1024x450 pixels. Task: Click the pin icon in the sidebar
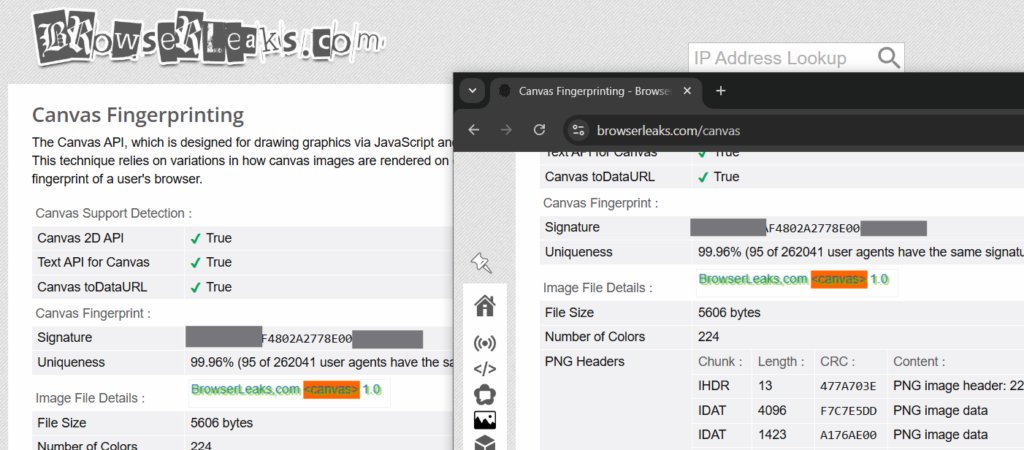pos(481,263)
